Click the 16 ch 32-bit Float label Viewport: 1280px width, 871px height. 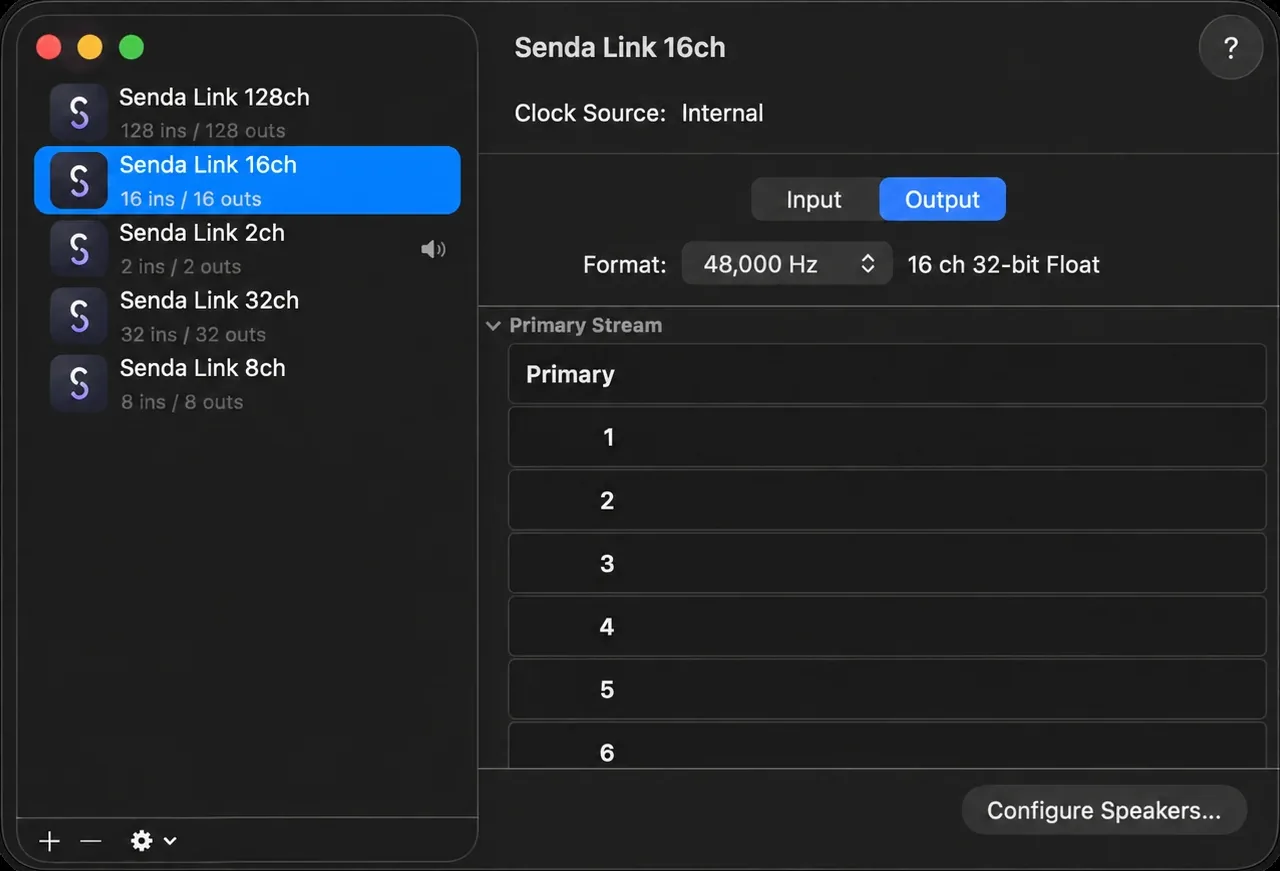[1003, 265]
